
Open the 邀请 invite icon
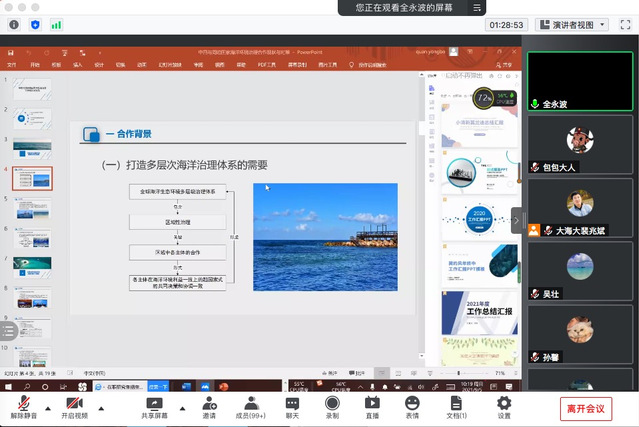click(209, 405)
